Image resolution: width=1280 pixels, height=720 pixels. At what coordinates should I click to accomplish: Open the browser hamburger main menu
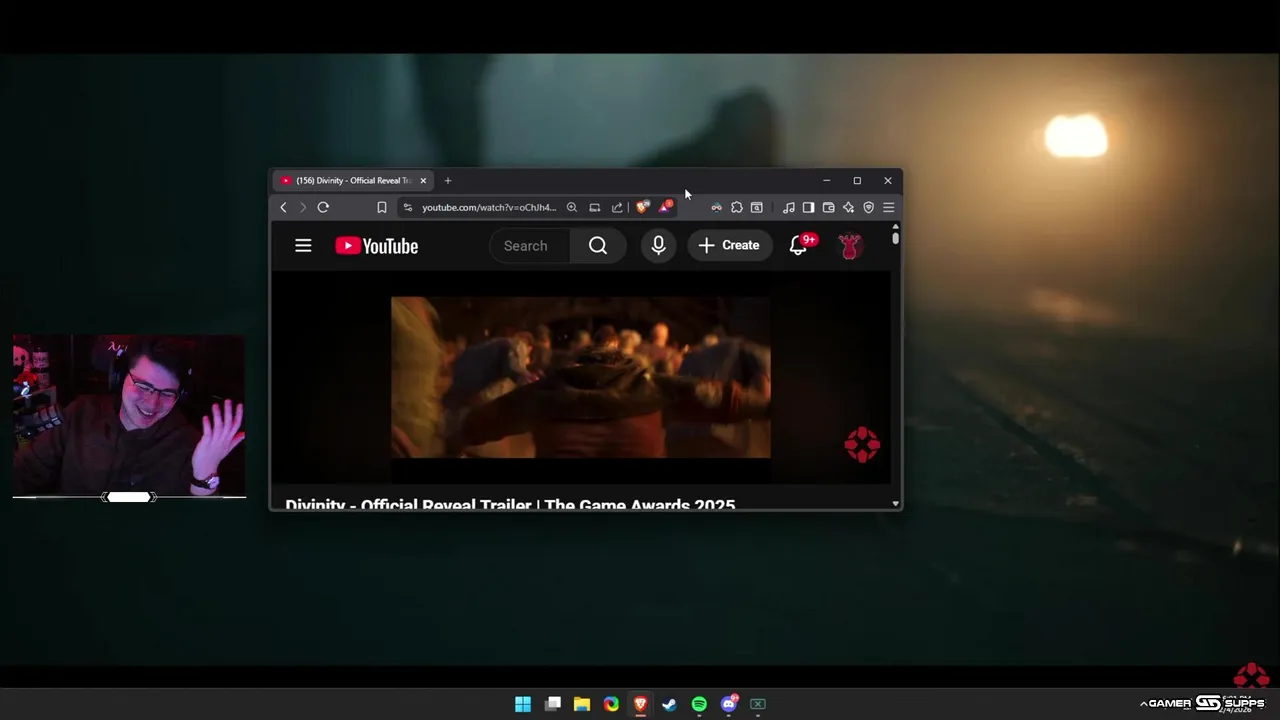coord(888,207)
